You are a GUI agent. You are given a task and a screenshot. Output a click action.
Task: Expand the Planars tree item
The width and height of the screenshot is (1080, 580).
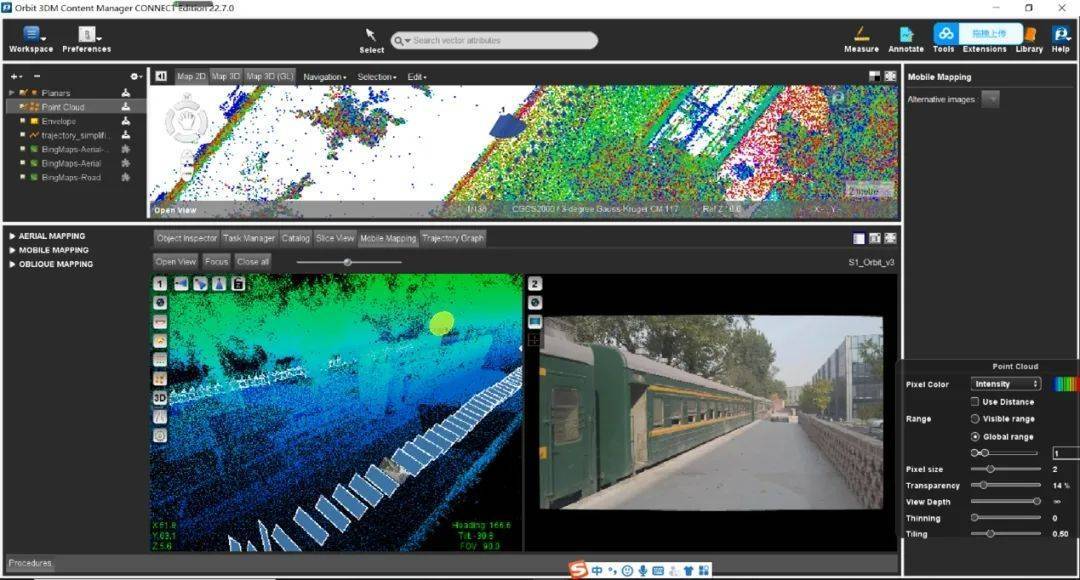point(12,92)
